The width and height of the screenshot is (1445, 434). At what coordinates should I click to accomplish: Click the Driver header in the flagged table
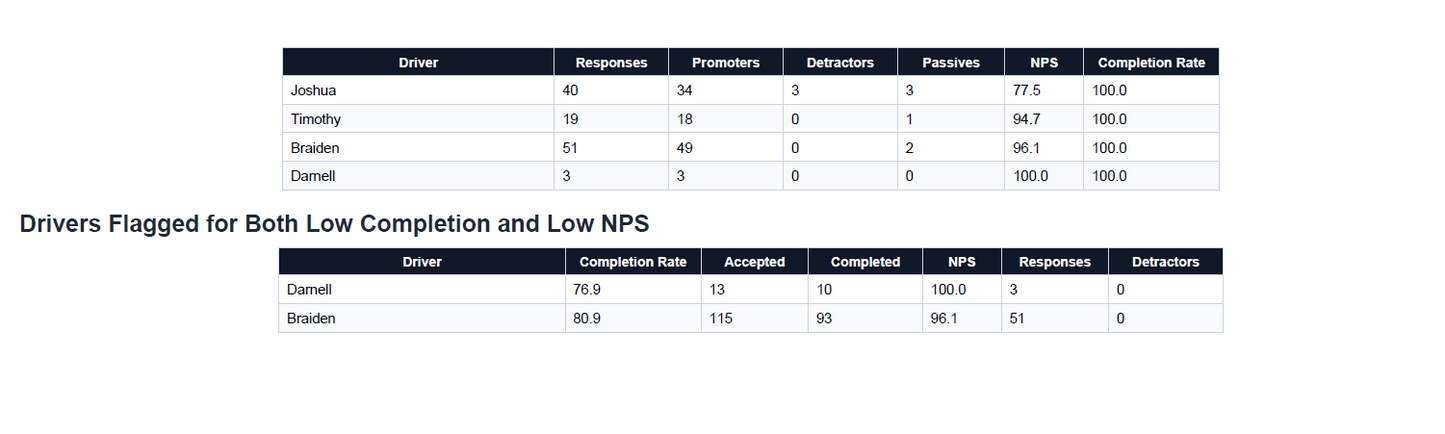click(x=422, y=262)
